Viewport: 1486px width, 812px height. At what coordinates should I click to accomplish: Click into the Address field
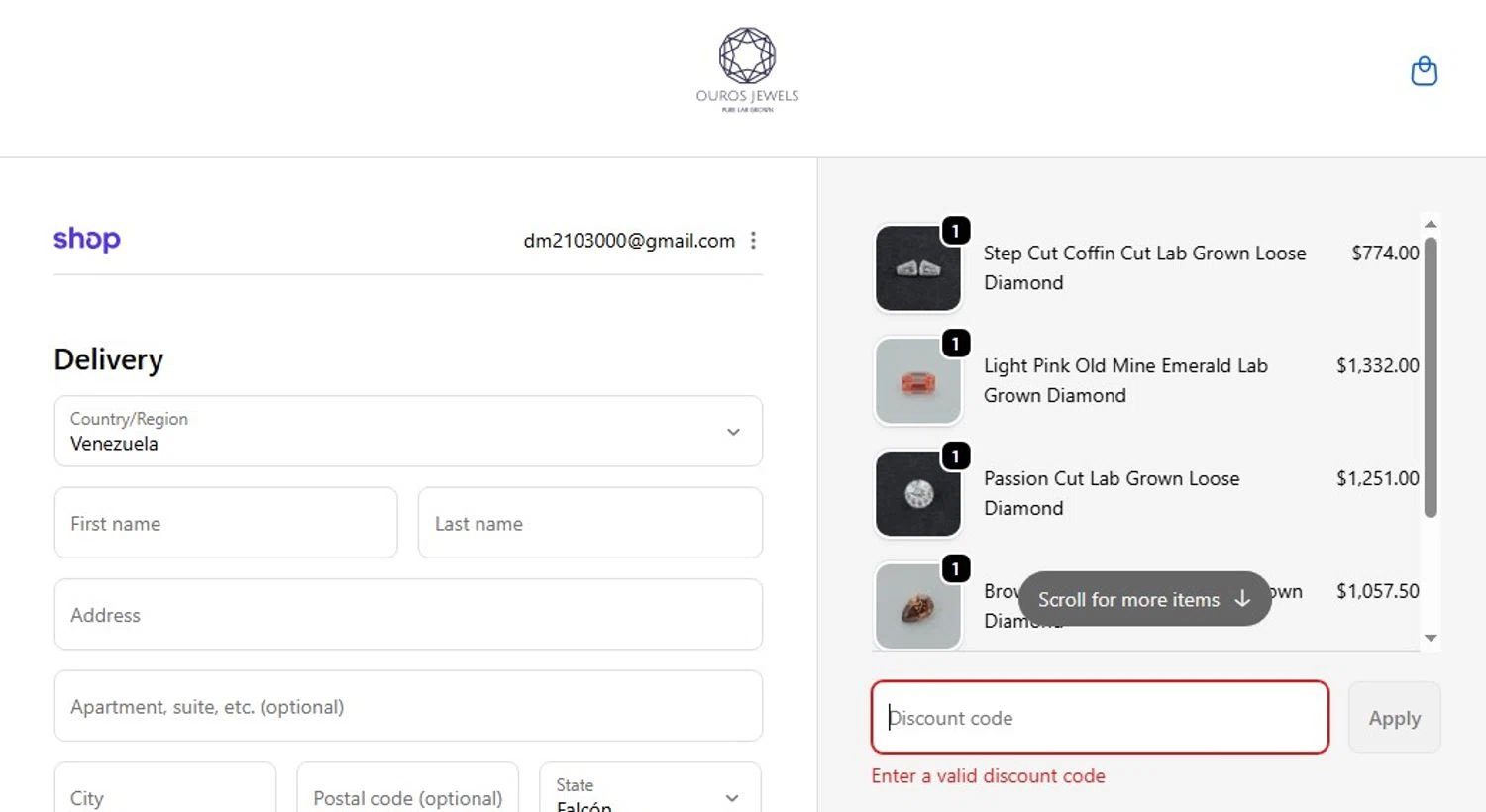408,615
